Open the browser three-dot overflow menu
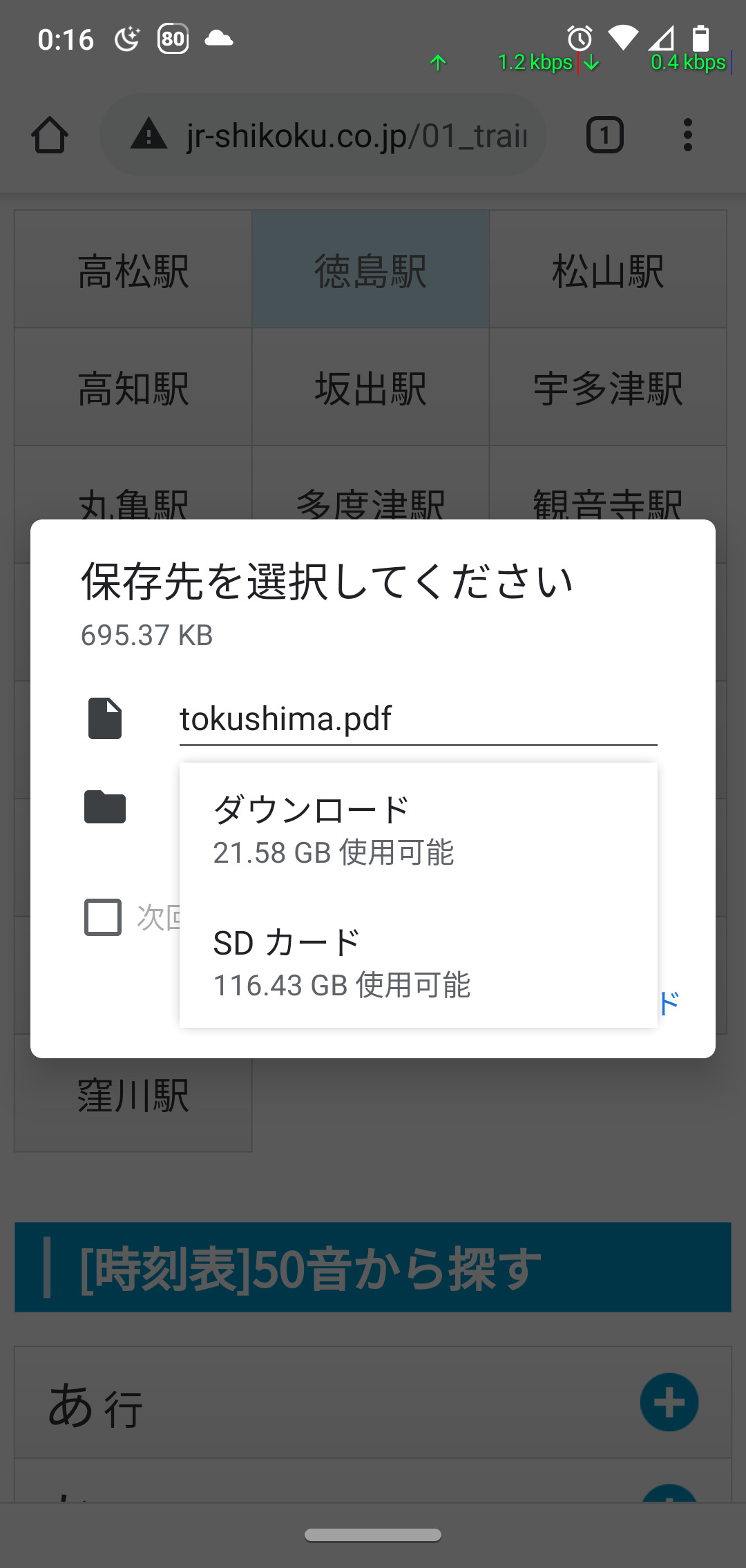Screen dimensions: 746x1568 click(x=687, y=135)
